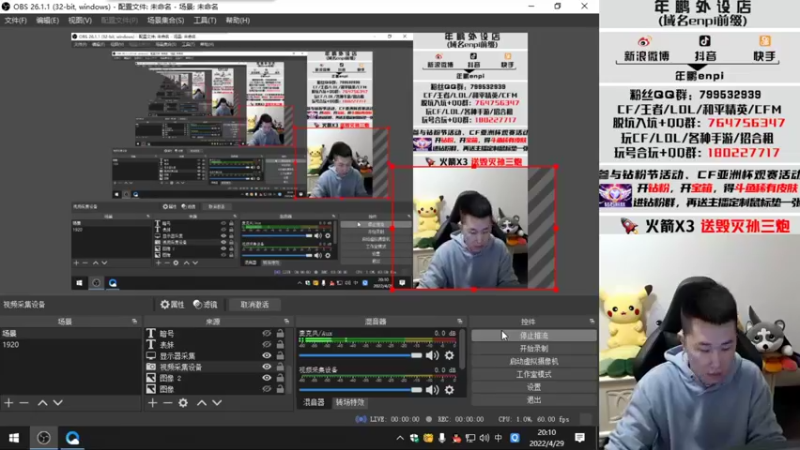Image resolution: width=800 pixels, height=450 pixels.
Task: Open the 工具(T) menu
Action: pos(205,20)
